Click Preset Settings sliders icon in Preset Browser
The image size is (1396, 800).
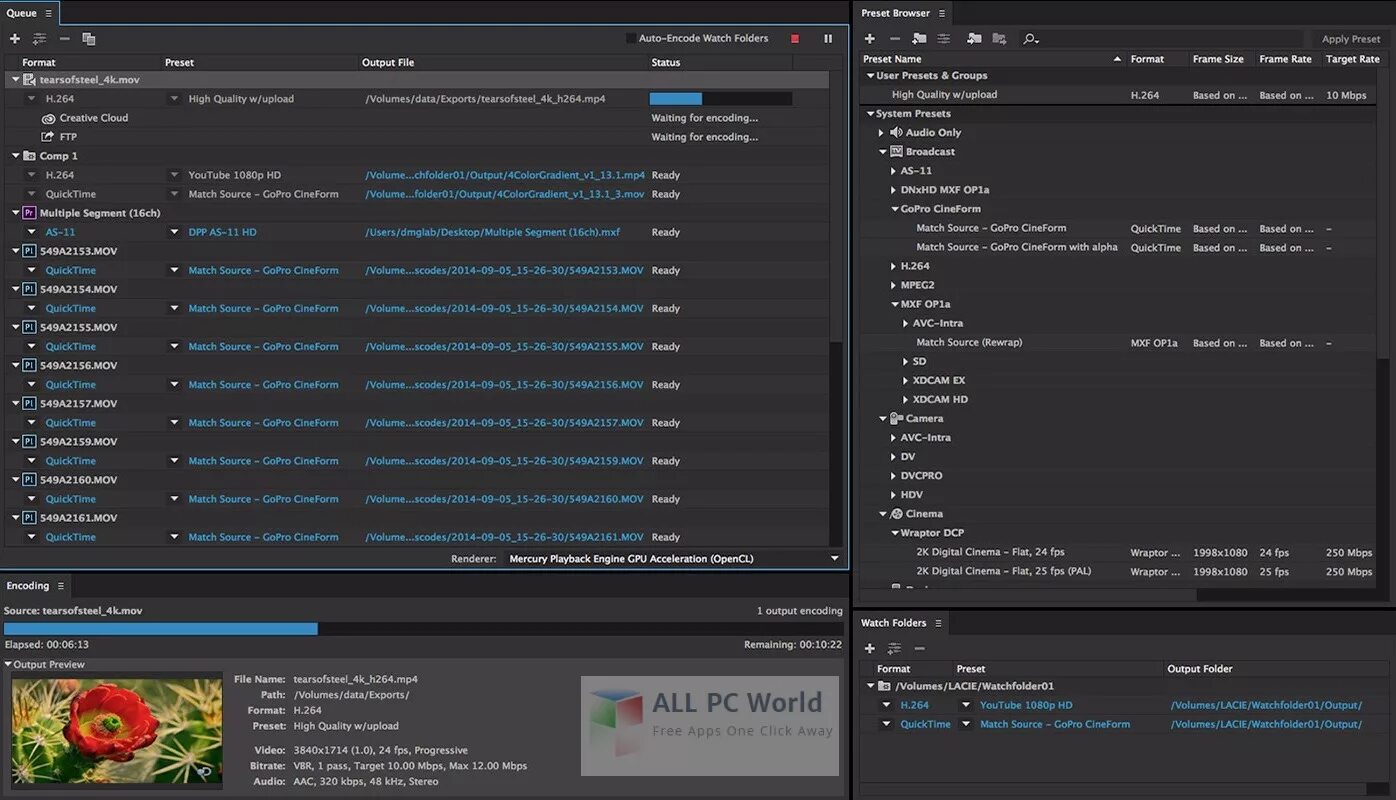click(943, 39)
